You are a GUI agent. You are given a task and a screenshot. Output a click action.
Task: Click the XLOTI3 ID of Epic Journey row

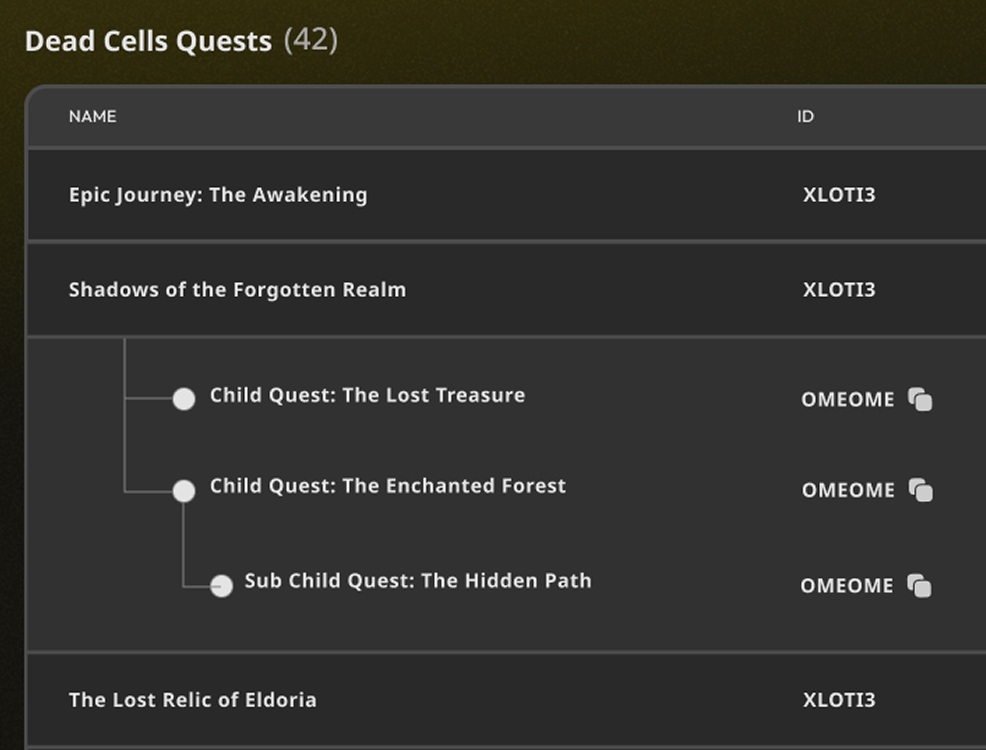tap(839, 194)
